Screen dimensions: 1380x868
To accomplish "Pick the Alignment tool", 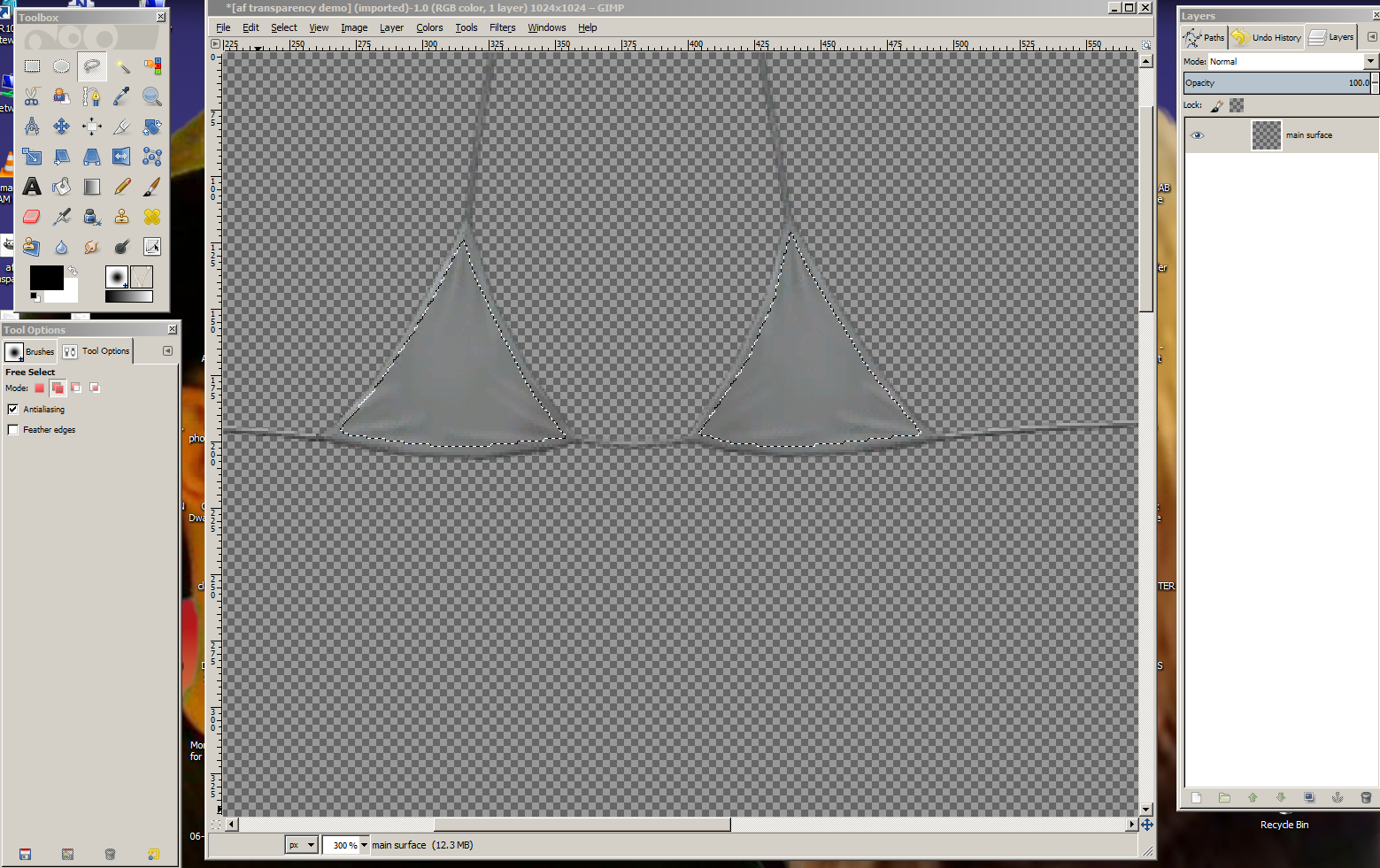I will (x=92, y=127).
